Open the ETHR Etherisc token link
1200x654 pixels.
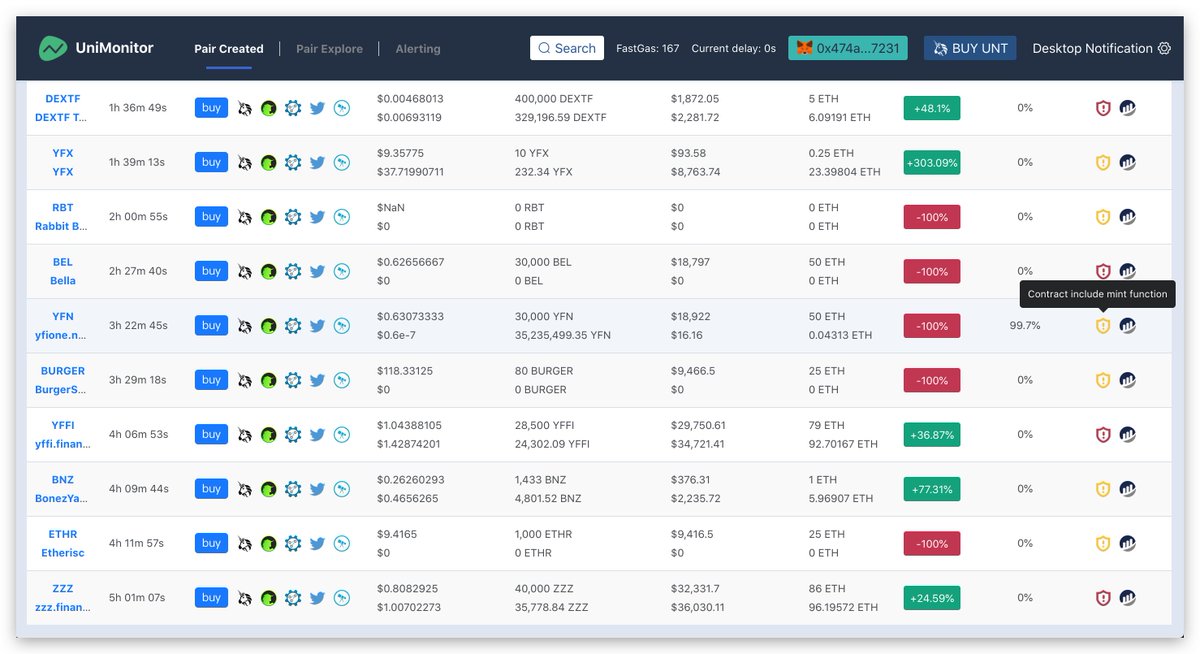[63, 544]
